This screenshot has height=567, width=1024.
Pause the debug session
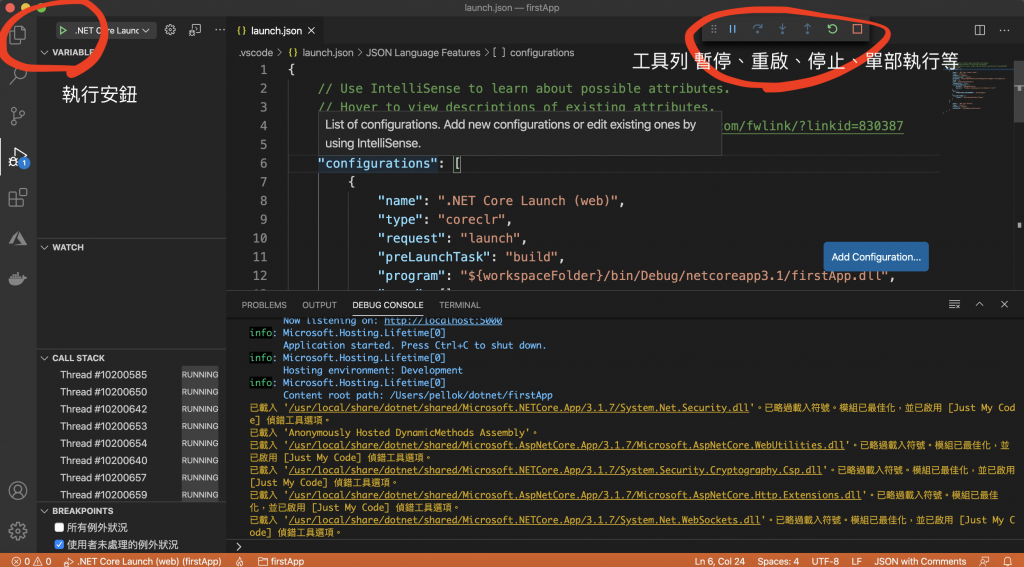point(733,29)
